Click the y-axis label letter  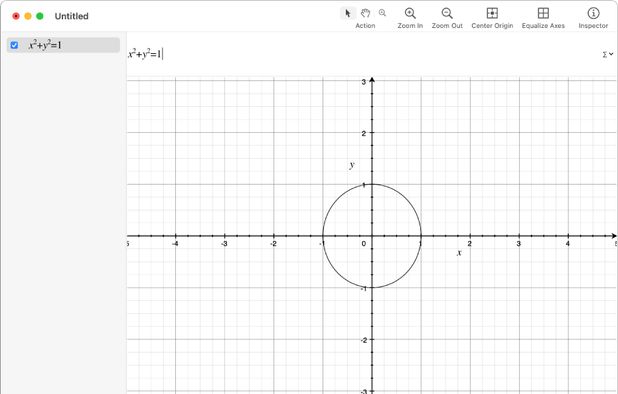(x=352, y=165)
